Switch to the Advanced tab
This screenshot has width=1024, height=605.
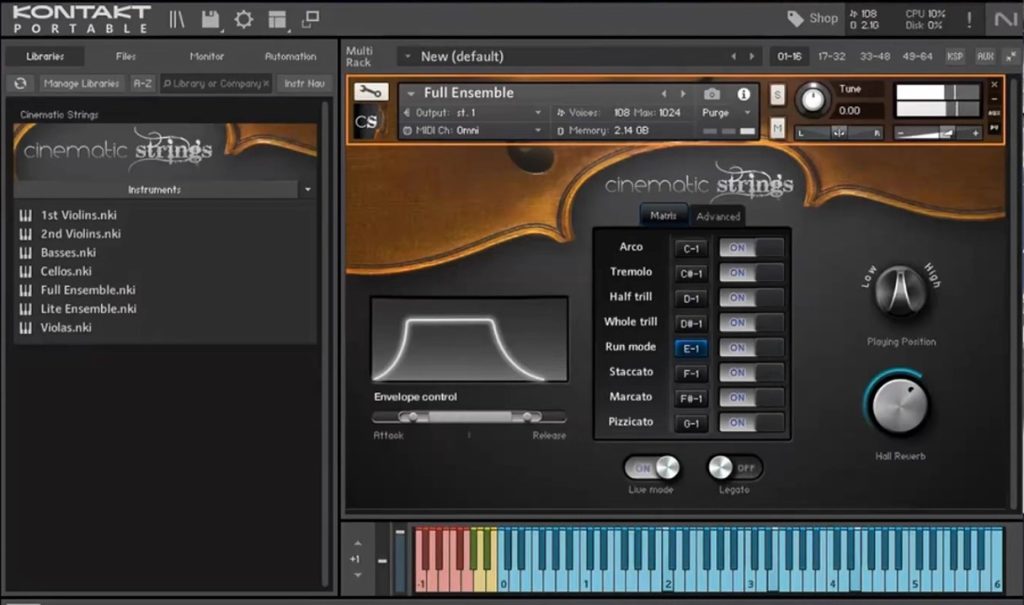pos(718,216)
